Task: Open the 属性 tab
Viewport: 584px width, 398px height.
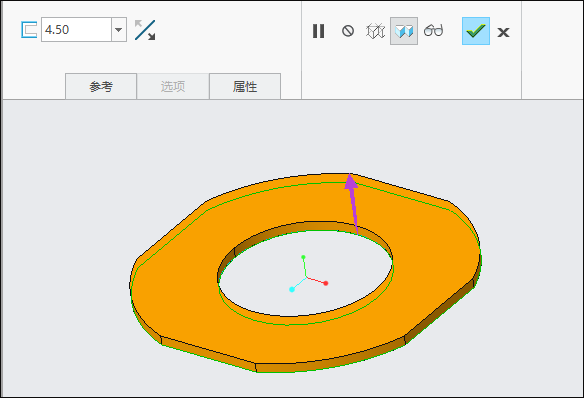Action: (245, 86)
